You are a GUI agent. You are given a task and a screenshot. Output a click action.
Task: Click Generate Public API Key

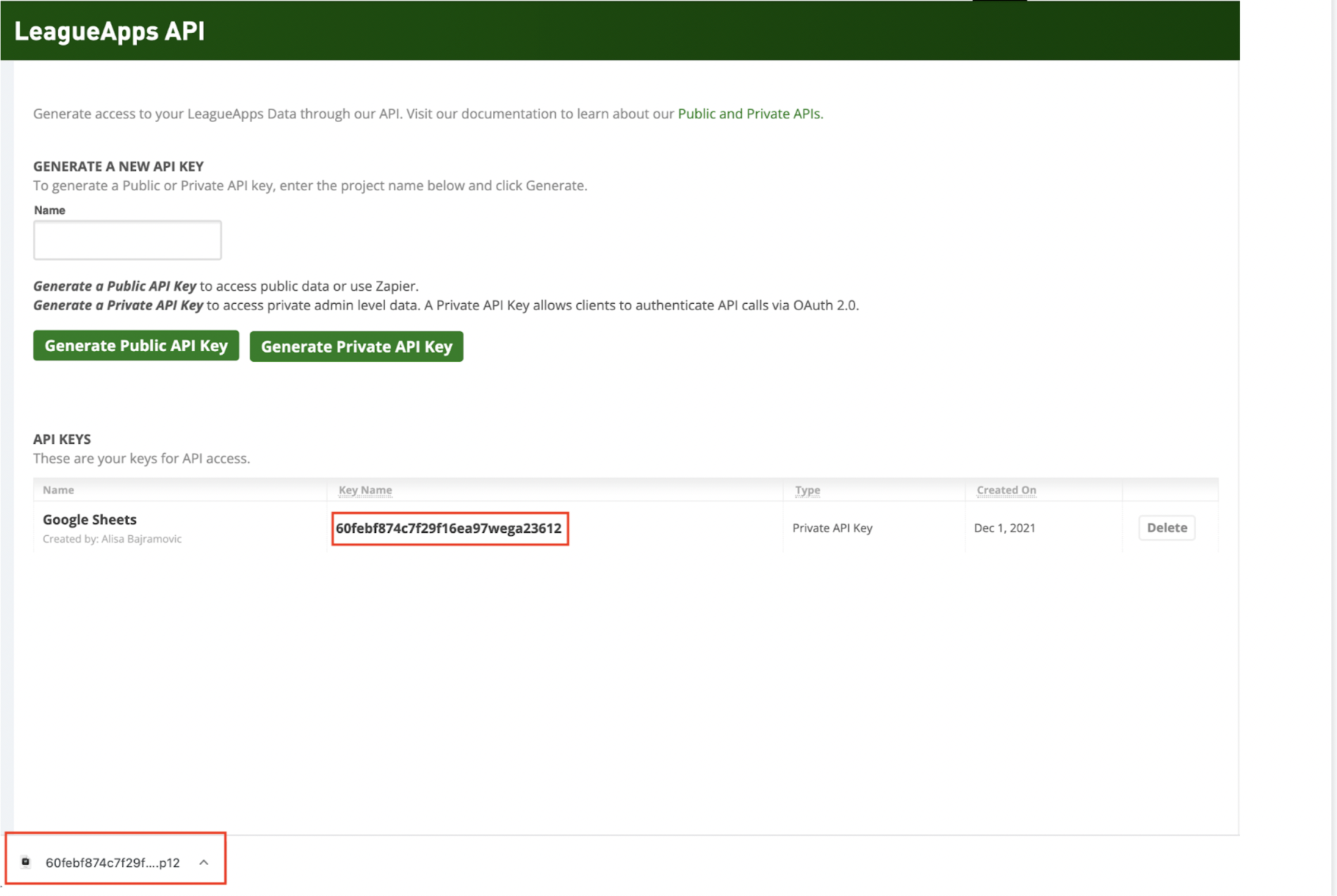coord(135,345)
